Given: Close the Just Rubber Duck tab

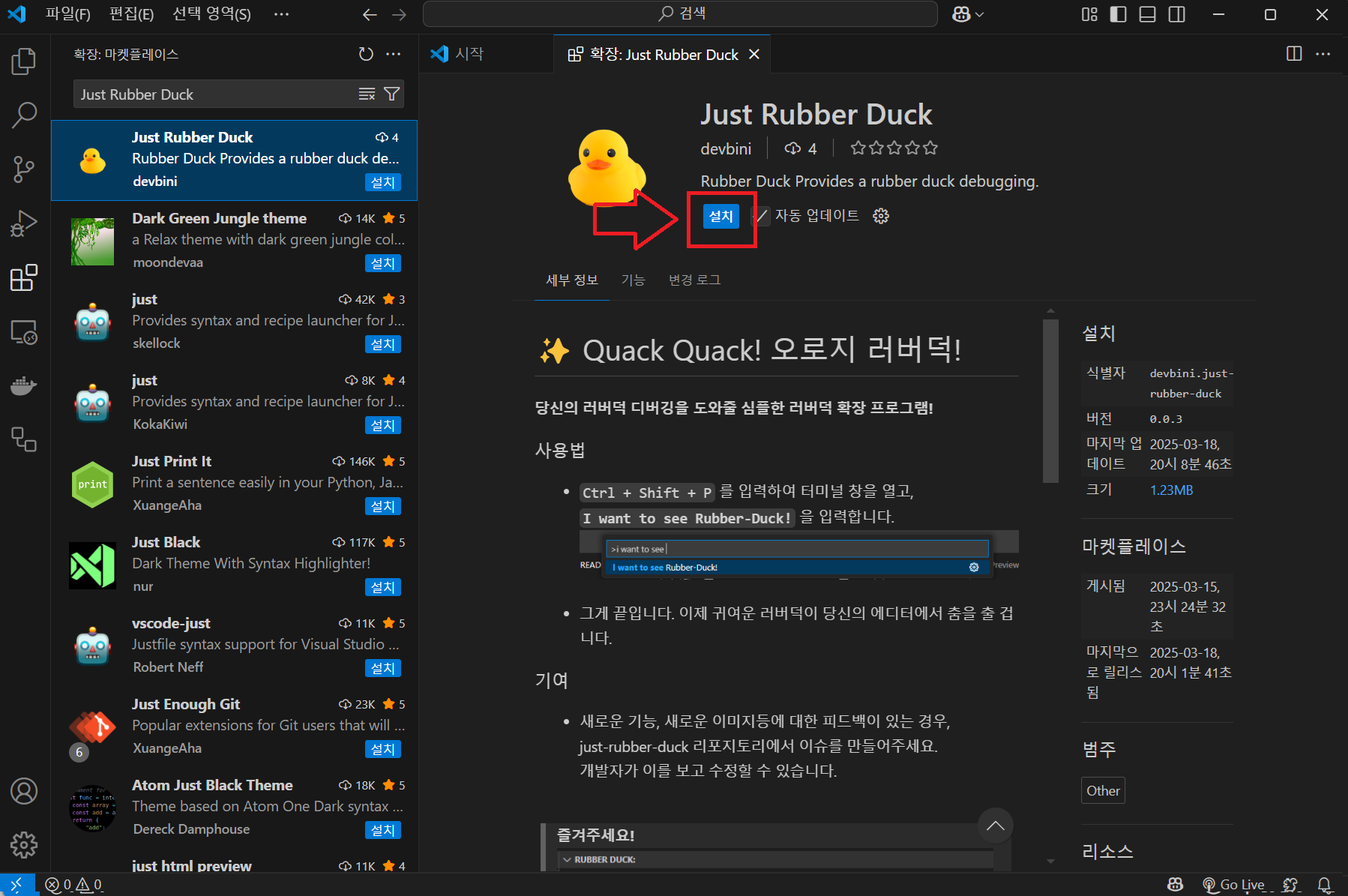Looking at the screenshot, I should coord(754,54).
